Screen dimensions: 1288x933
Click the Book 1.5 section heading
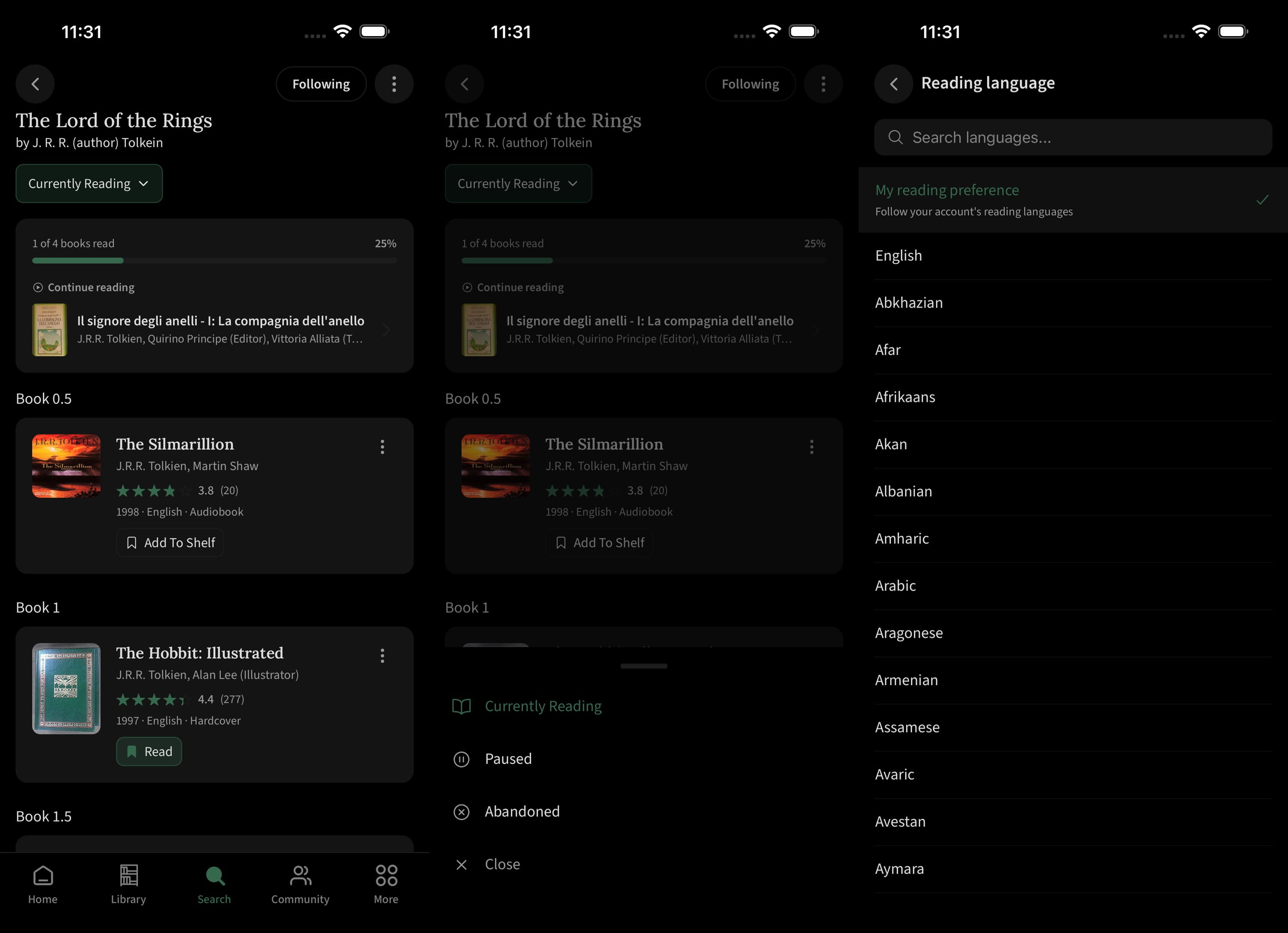pyautogui.click(x=44, y=817)
